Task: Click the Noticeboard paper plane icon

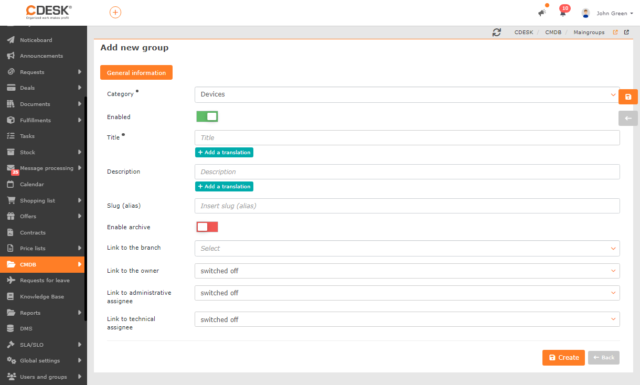Action: (x=11, y=40)
